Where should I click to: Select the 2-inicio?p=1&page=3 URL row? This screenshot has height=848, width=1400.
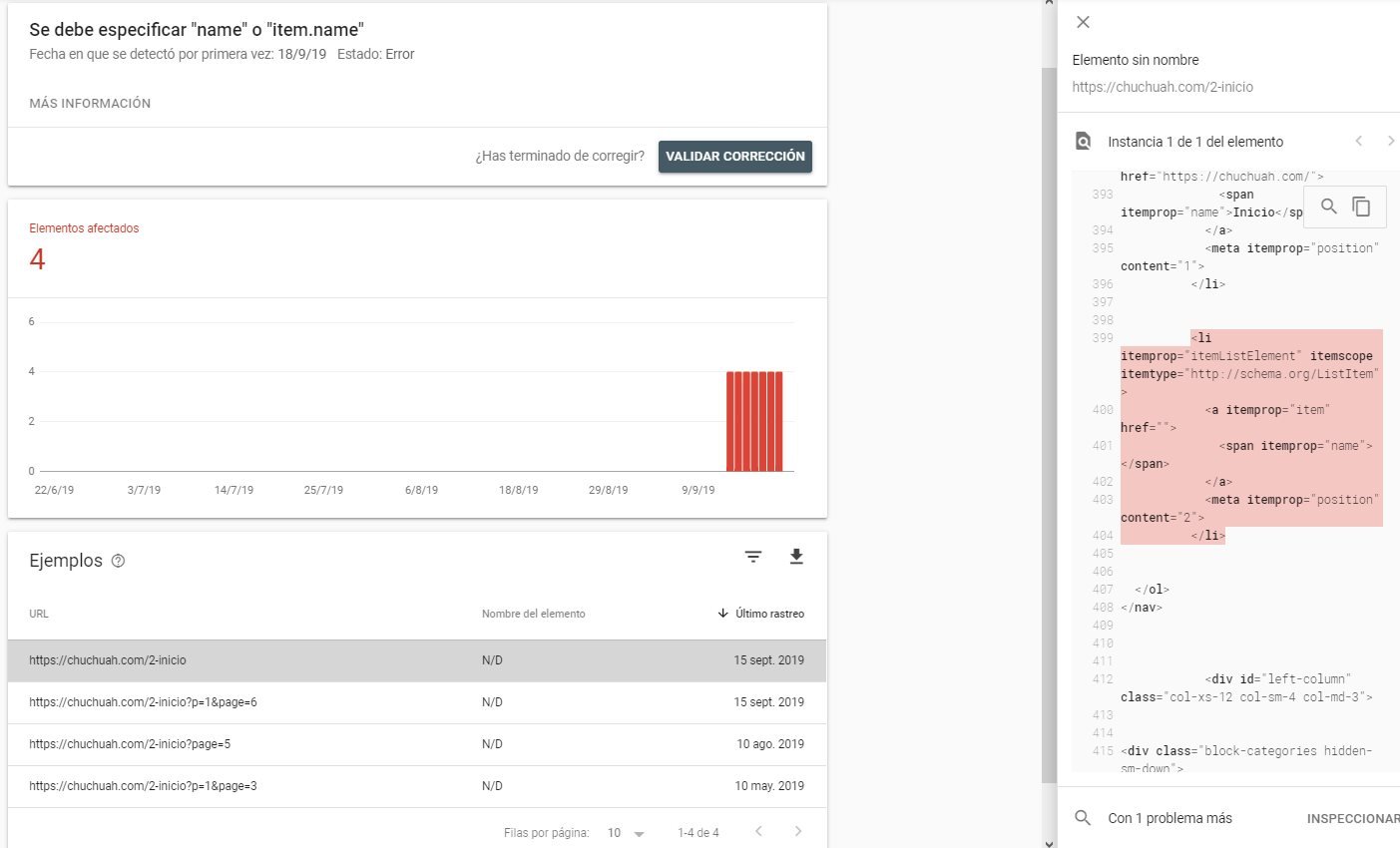coord(417,786)
